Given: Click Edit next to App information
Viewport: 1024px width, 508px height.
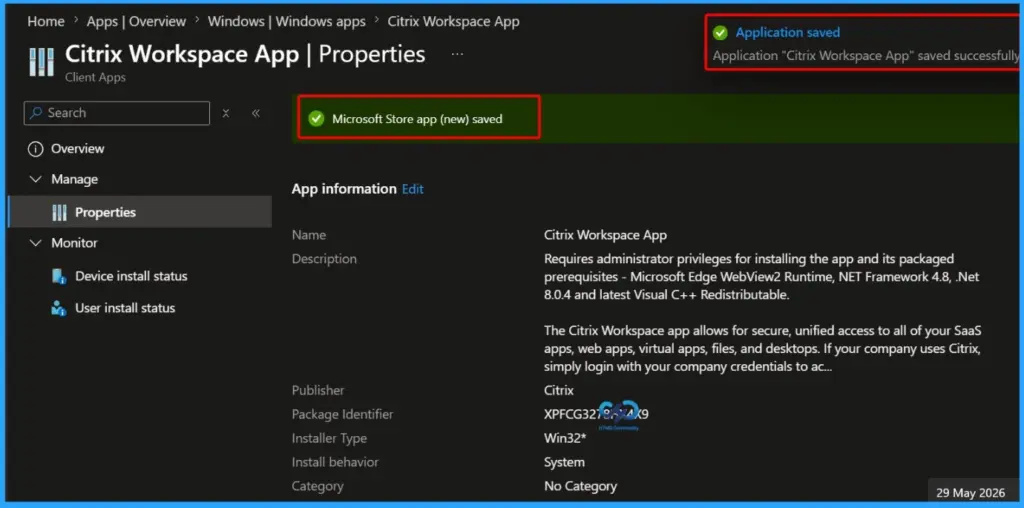Looking at the screenshot, I should (x=413, y=189).
